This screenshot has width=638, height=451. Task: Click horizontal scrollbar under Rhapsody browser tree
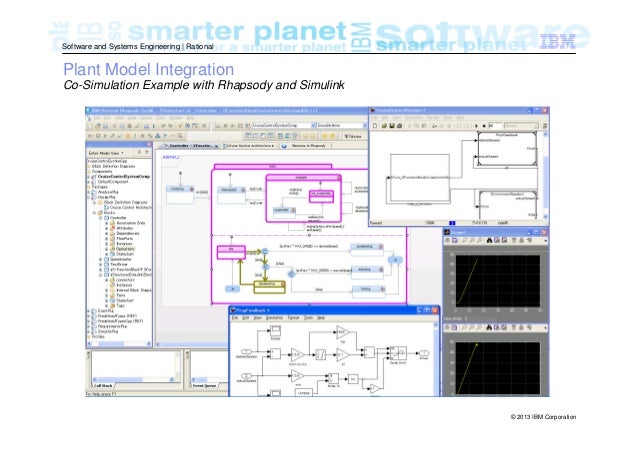119,344
